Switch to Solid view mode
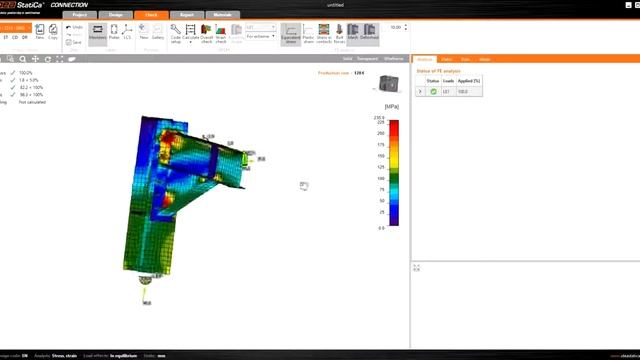 tap(347, 59)
